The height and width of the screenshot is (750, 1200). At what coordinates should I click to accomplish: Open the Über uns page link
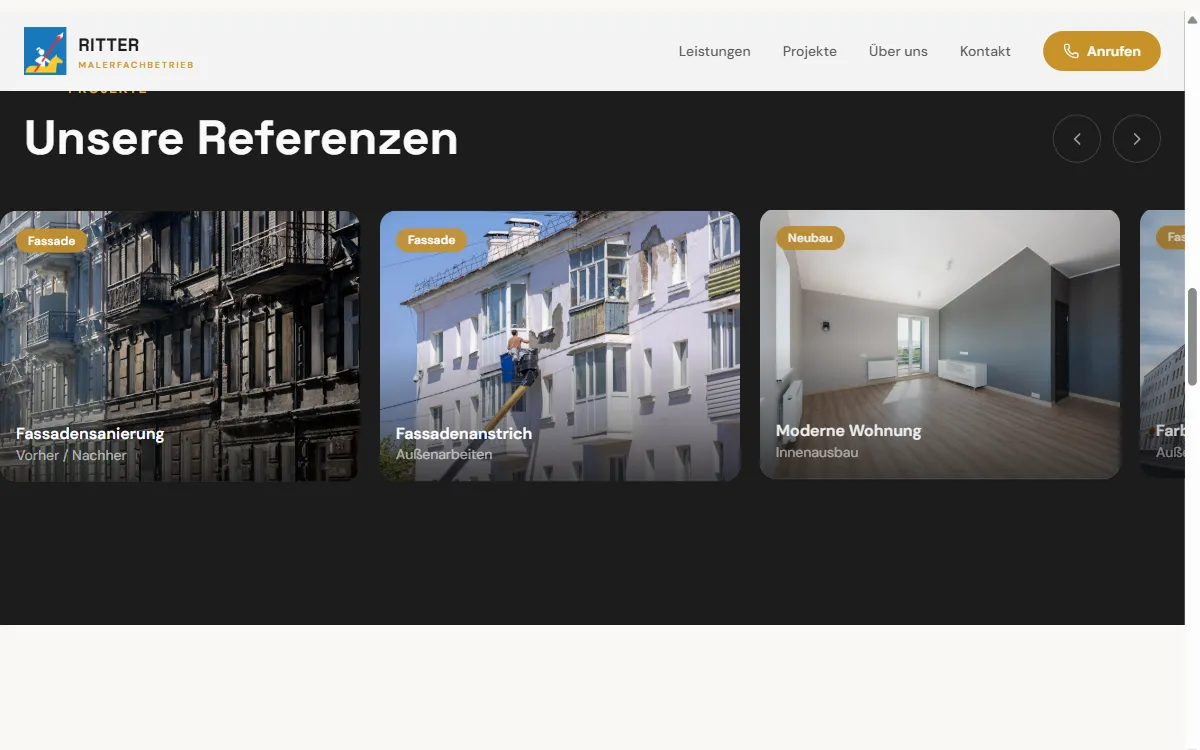click(898, 51)
